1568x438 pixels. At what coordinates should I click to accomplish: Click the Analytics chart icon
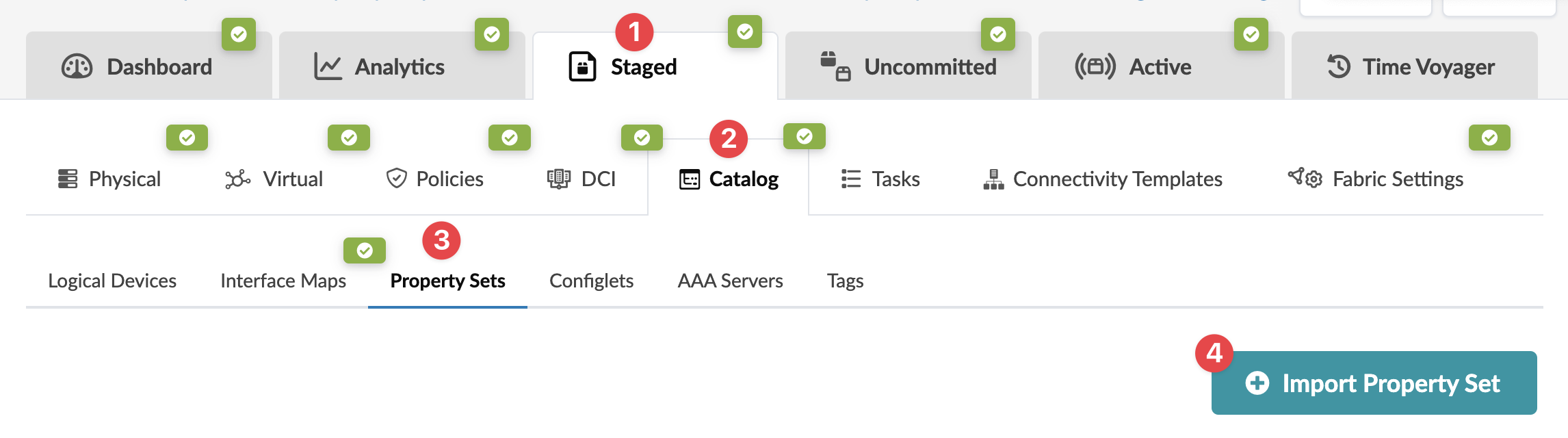click(x=328, y=67)
